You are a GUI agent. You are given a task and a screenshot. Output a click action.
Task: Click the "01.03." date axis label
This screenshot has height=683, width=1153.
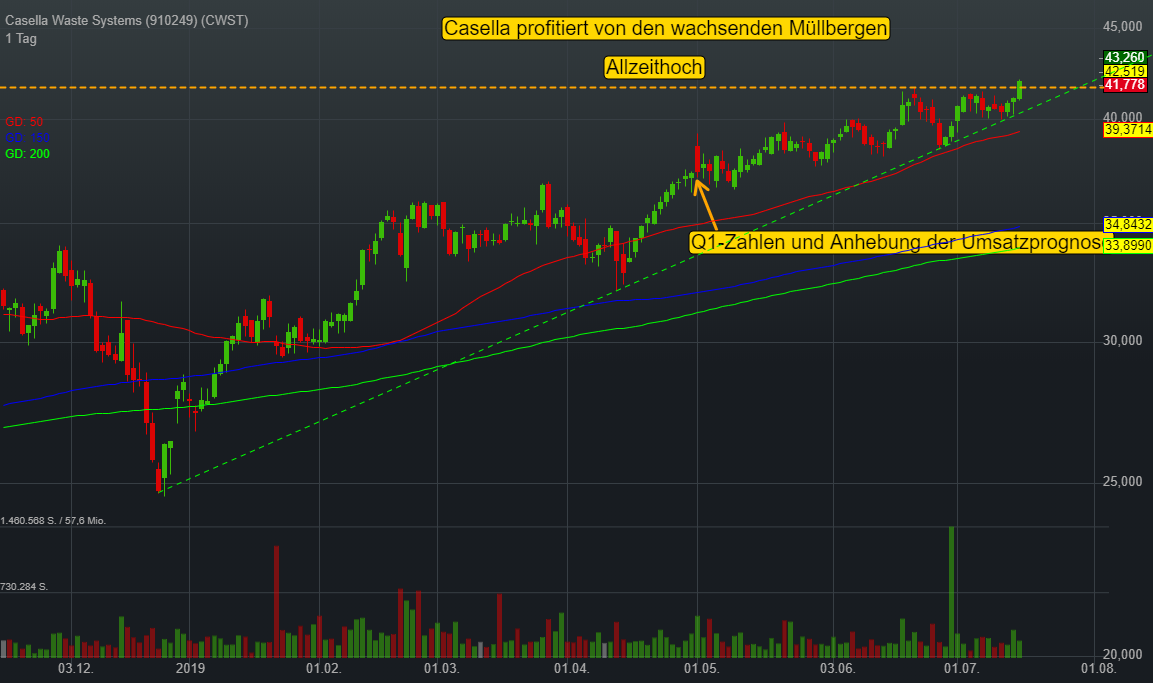(441, 668)
